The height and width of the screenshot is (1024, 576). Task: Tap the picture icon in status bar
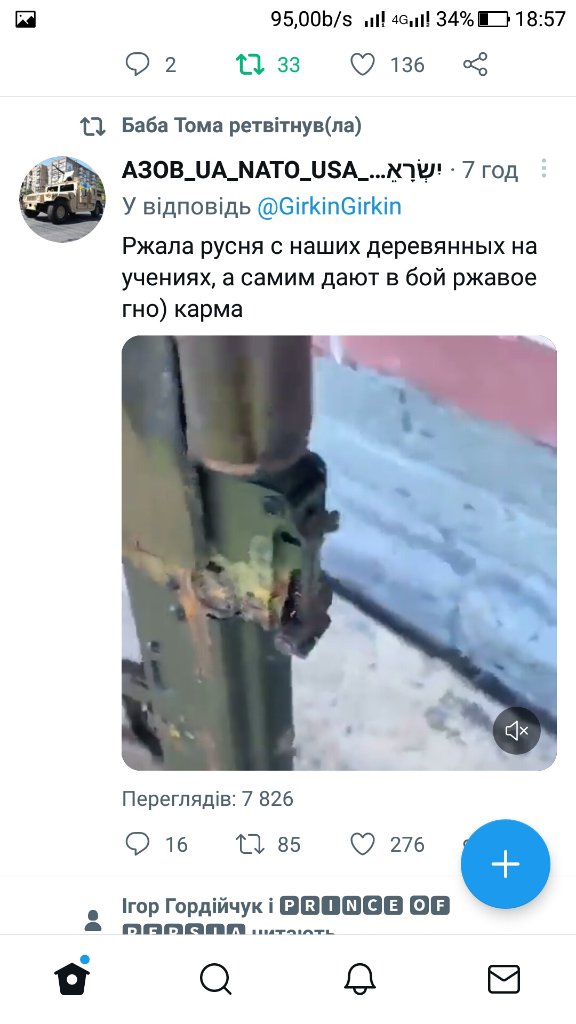(x=25, y=20)
